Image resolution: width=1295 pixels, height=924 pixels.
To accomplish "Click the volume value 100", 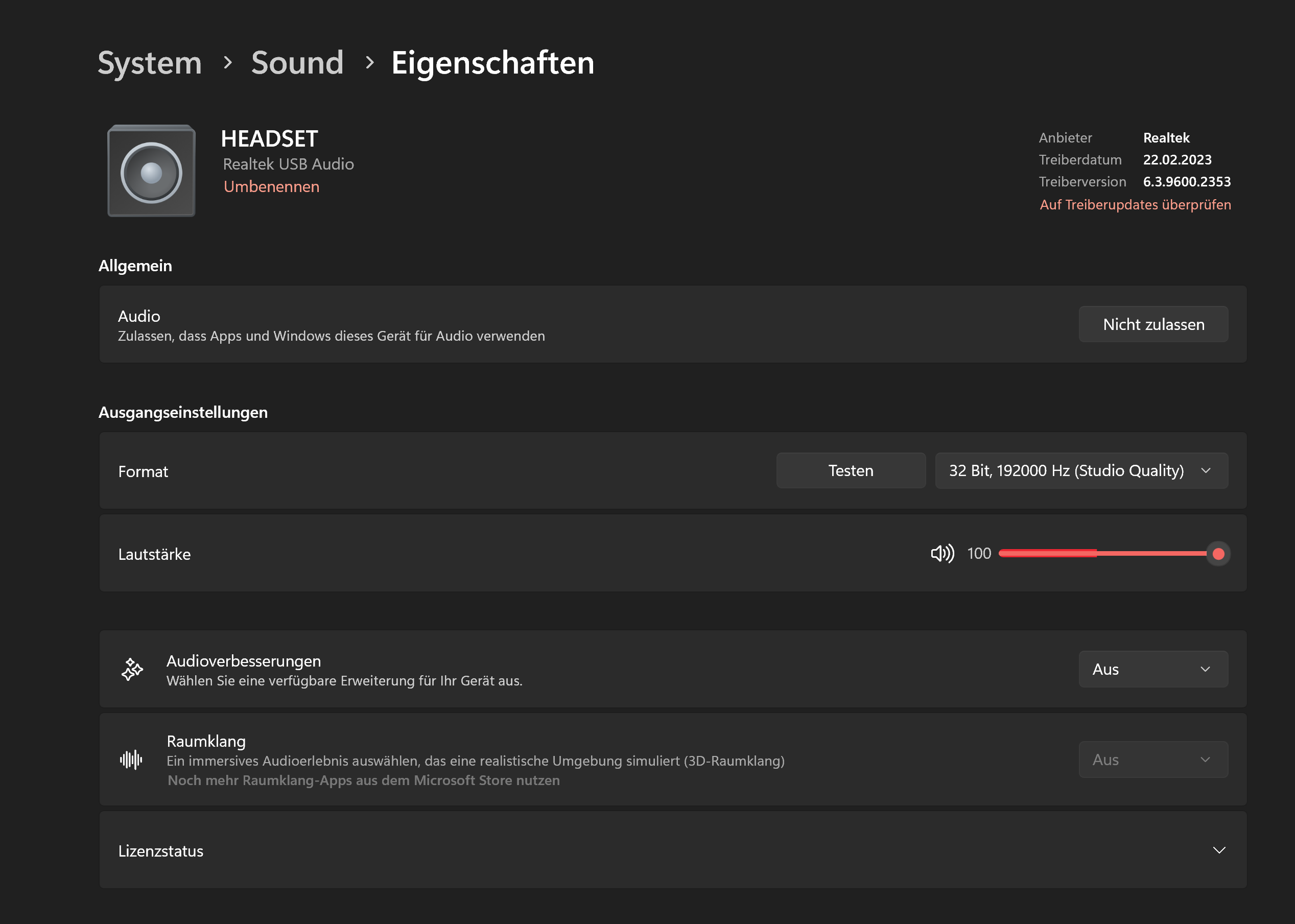I will (979, 554).
